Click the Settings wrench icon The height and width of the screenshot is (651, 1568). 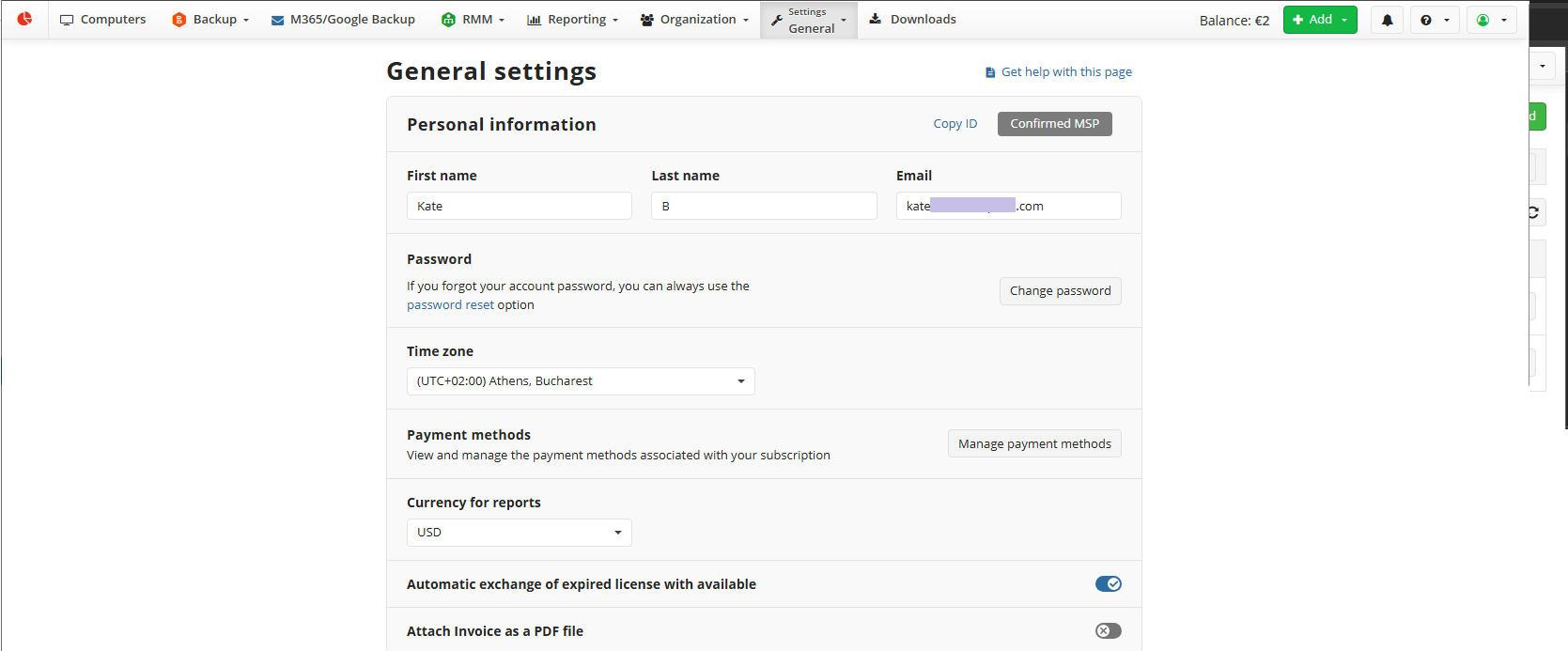pos(777,20)
